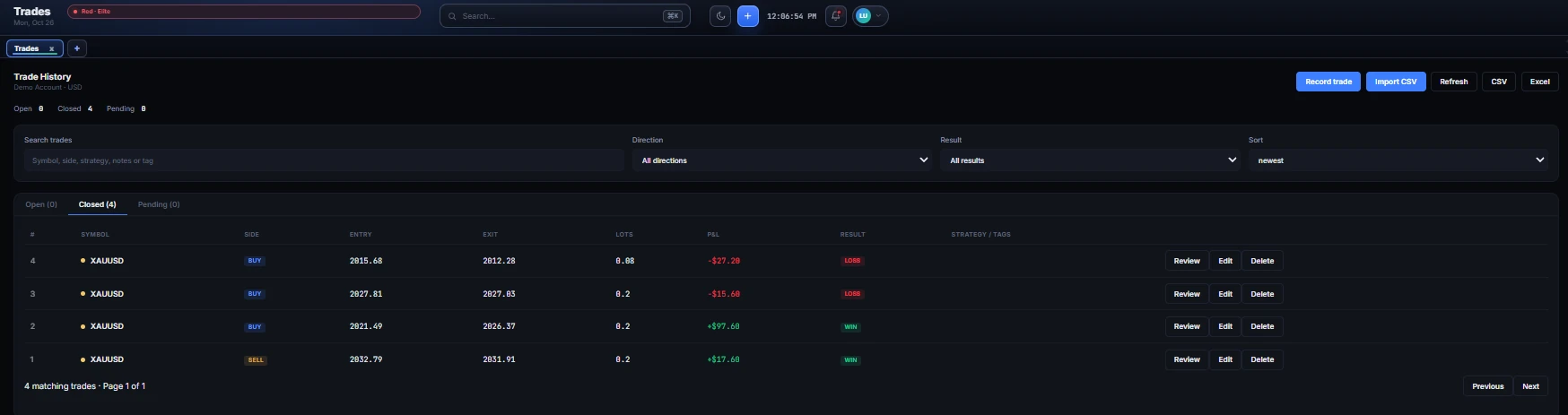The width and height of the screenshot is (1568, 415).
Task: Switch to the Closed (4) tab
Action: pyautogui.click(x=97, y=204)
